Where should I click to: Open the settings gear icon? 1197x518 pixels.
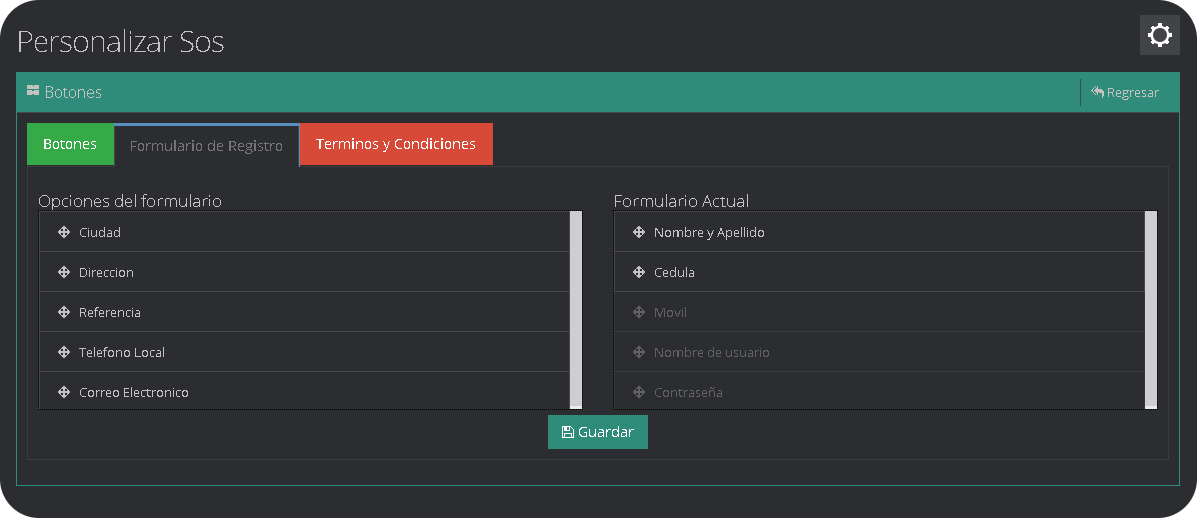click(x=1159, y=36)
